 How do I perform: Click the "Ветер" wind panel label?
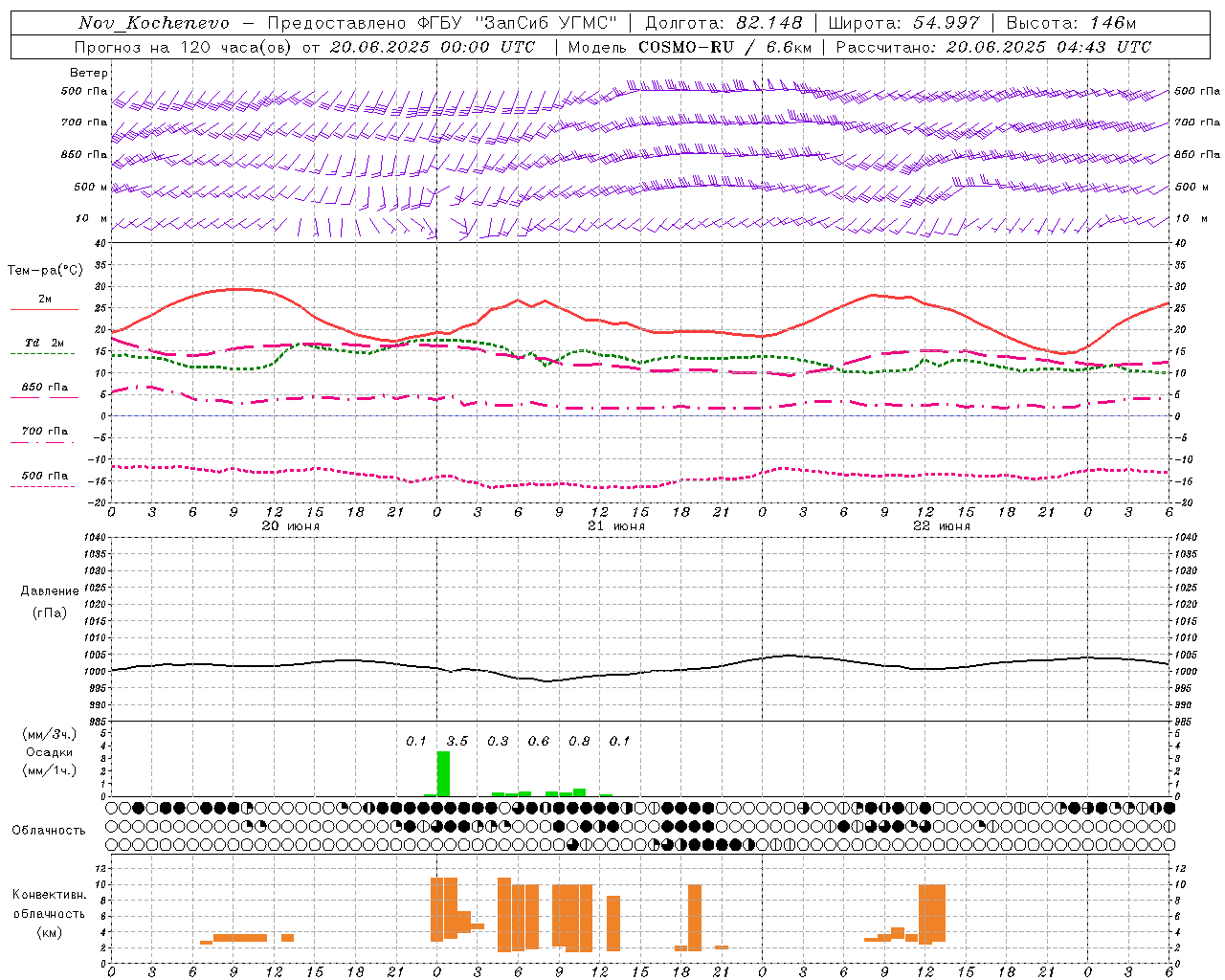coord(89,73)
